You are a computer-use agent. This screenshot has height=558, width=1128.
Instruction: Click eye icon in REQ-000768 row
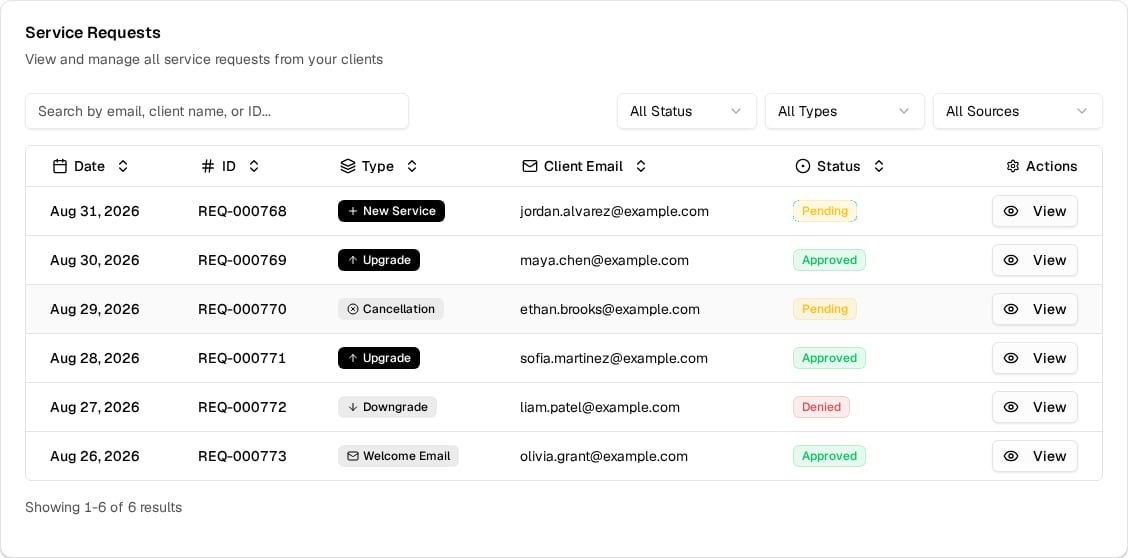pos(1011,211)
